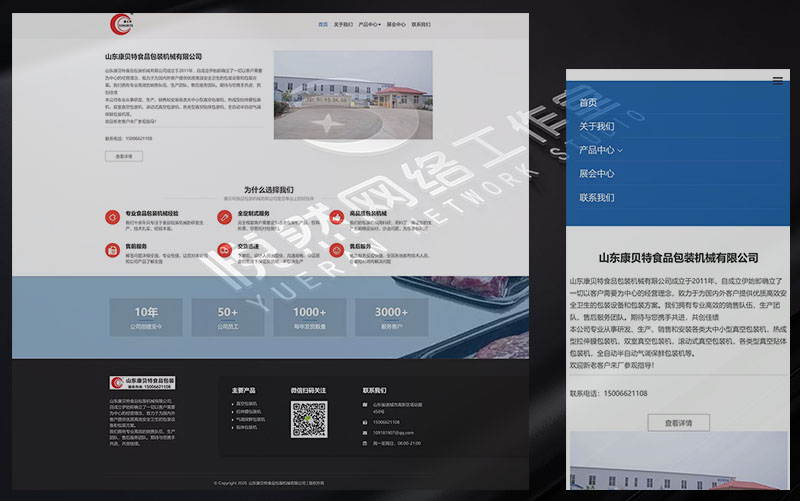This screenshot has height=501, width=800.
Task: Click the 为什么选择我们 section heading
Action: click(x=268, y=190)
